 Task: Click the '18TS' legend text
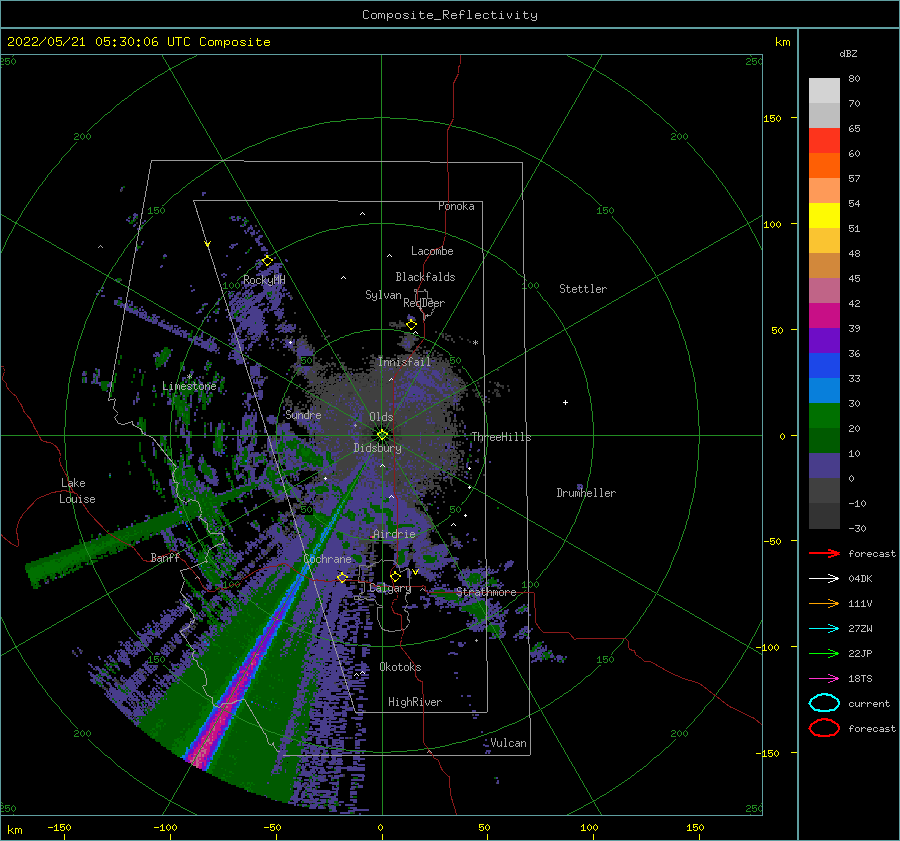(860, 679)
